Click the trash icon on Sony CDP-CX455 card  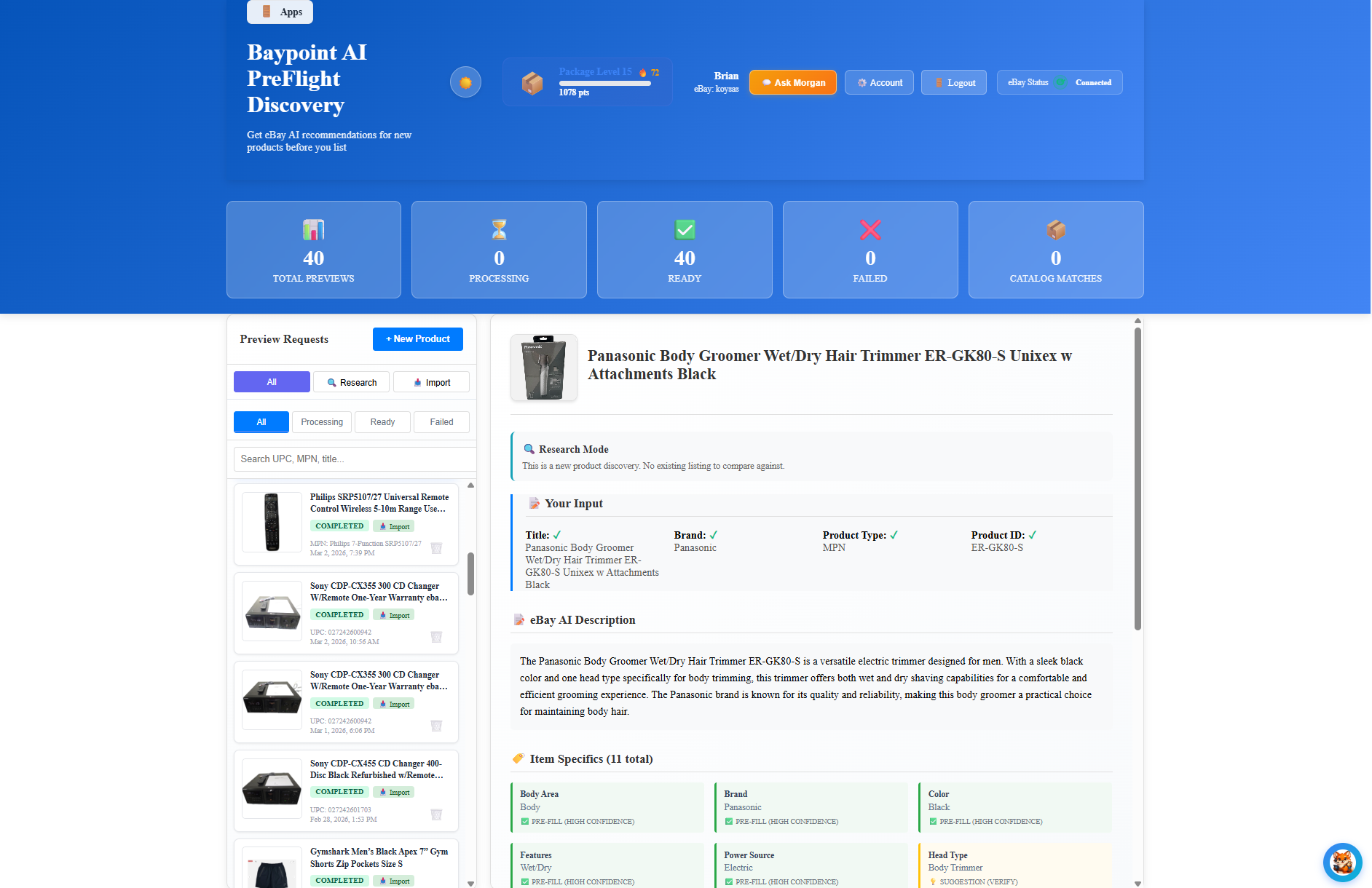pyautogui.click(x=436, y=814)
